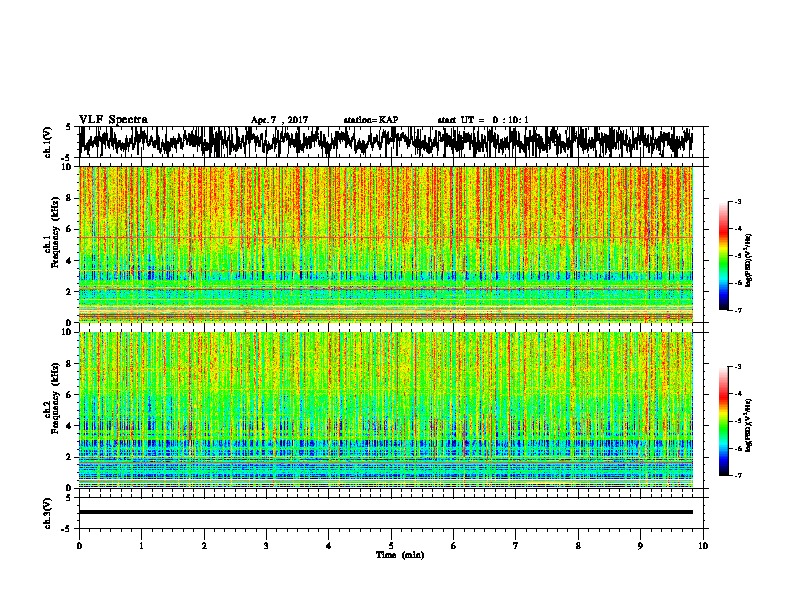Click the "5" minute time axis tick

[x=391, y=546]
